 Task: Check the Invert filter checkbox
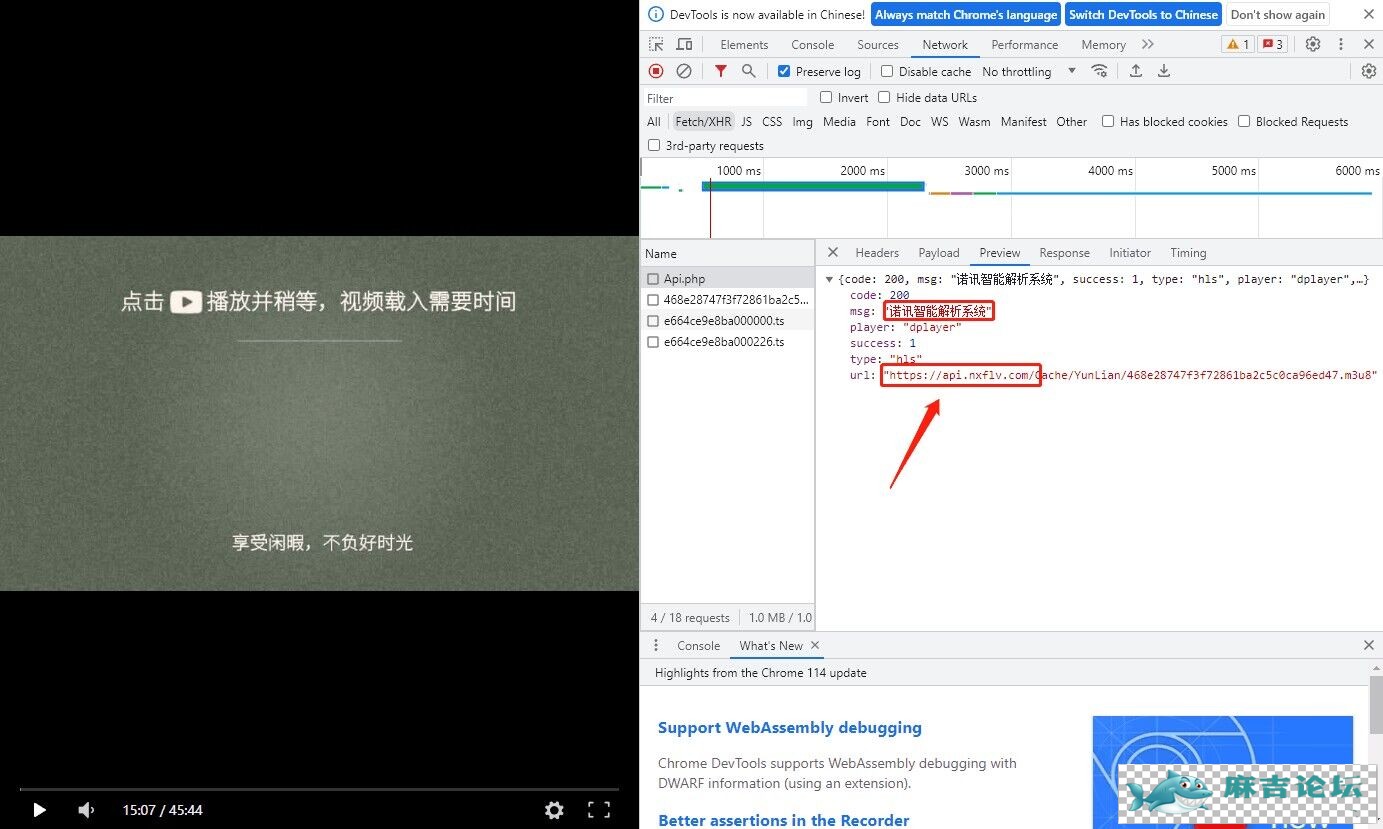[x=826, y=97]
